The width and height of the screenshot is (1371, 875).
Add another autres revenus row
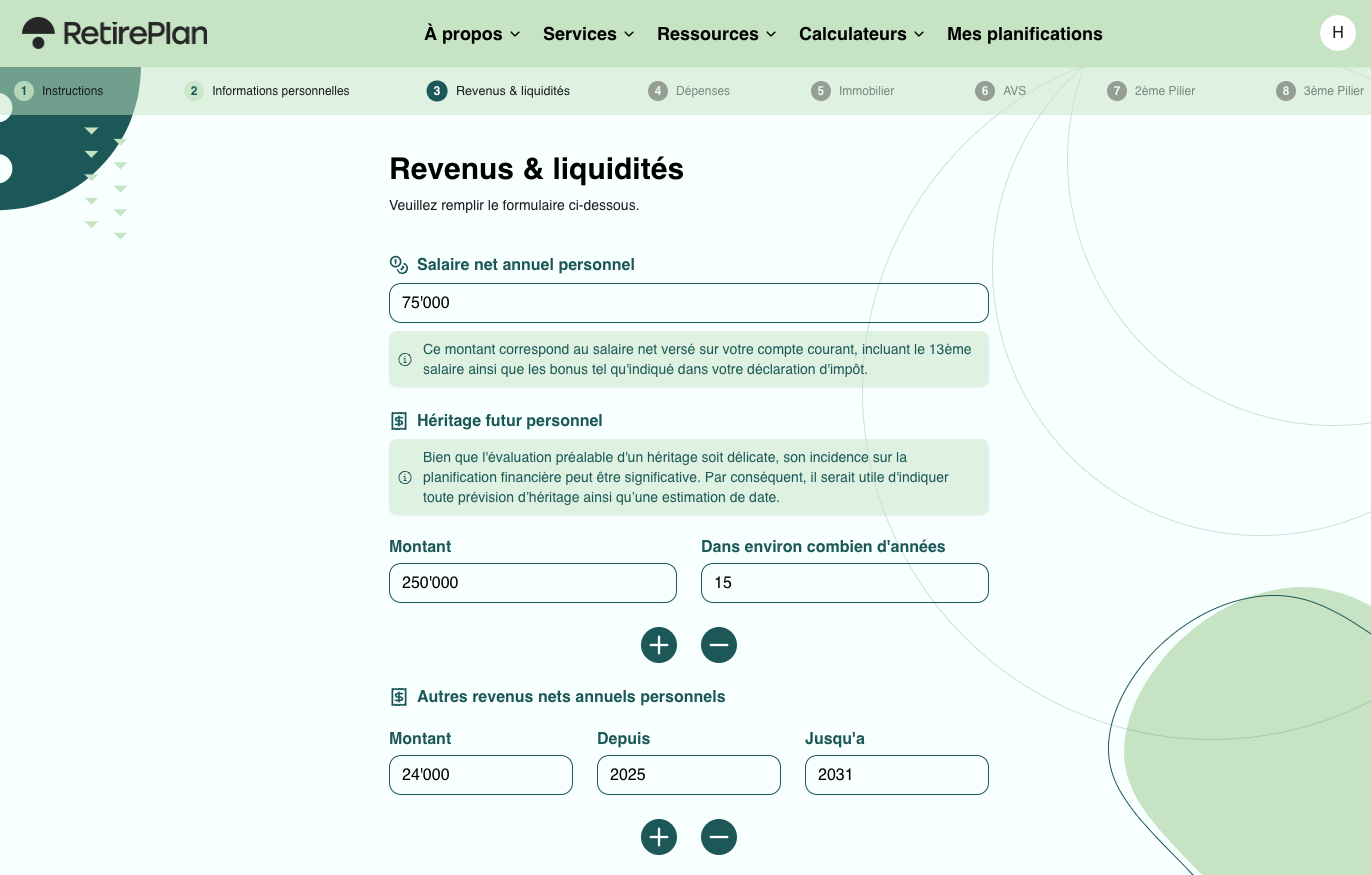658,837
